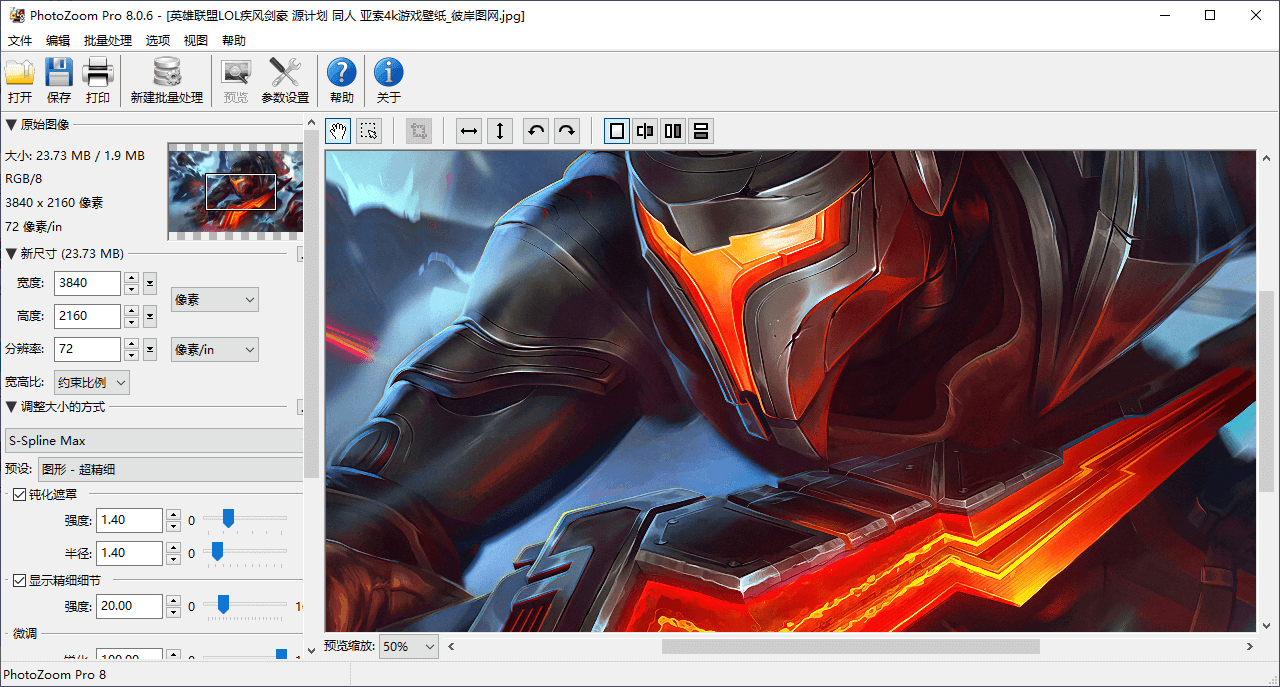Open the 视图 menu
Screen dimensions: 1280x687
[196, 41]
